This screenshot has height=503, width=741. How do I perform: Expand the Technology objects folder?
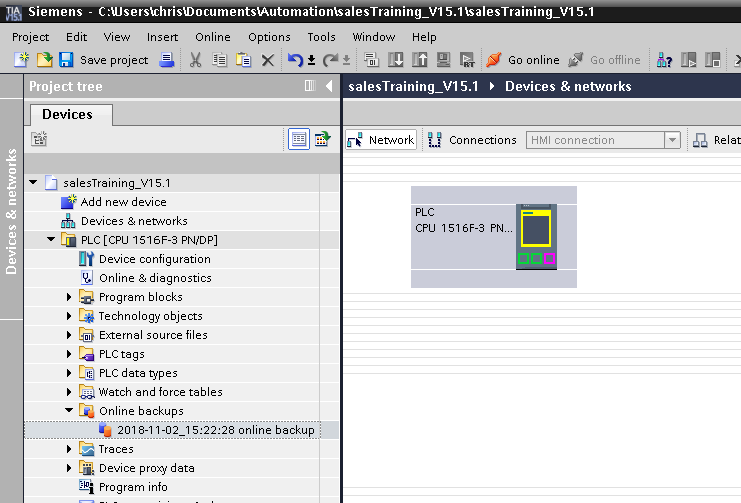pyautogui.click(x=69, y=316)
